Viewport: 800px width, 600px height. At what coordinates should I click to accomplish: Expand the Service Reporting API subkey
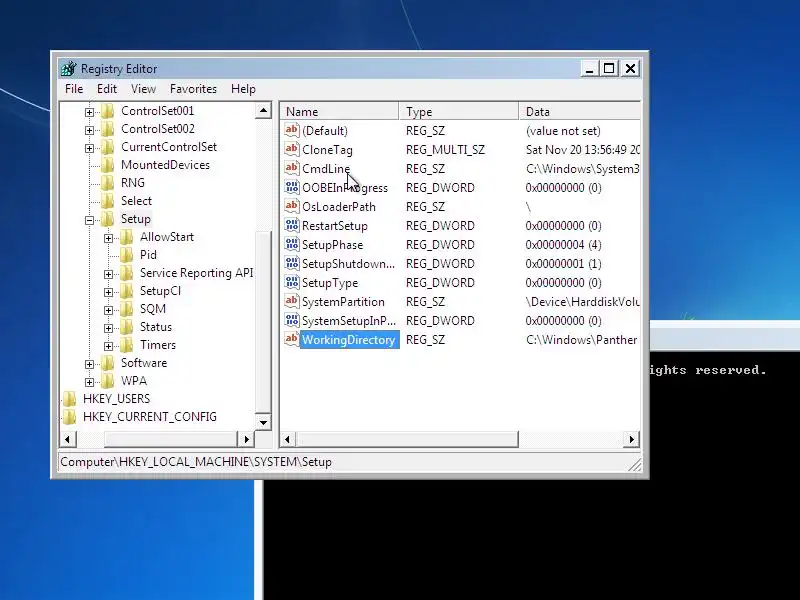click(x=108, y=274)
